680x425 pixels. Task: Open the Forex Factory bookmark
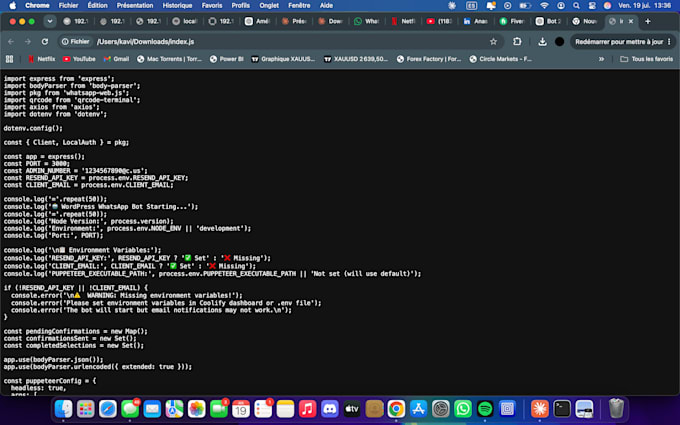point(429,59)
